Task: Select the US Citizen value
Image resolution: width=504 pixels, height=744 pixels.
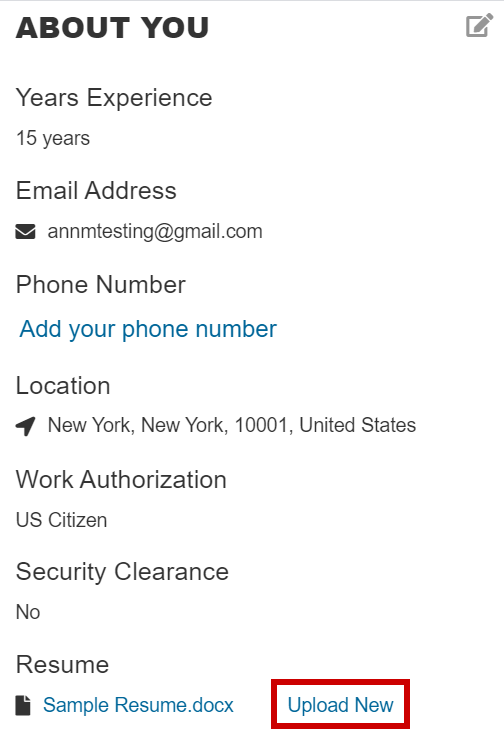Action: 61,520
